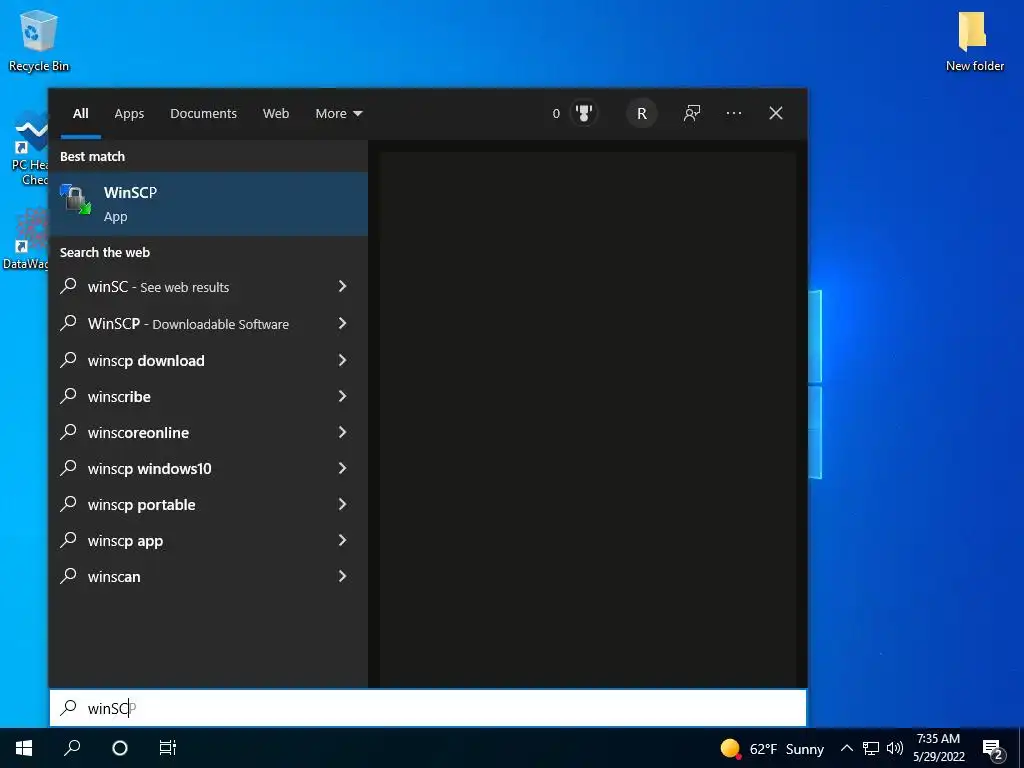Click the volume speaker icon
This screenshot has width=1024, height=768.
tap(895, 748)
